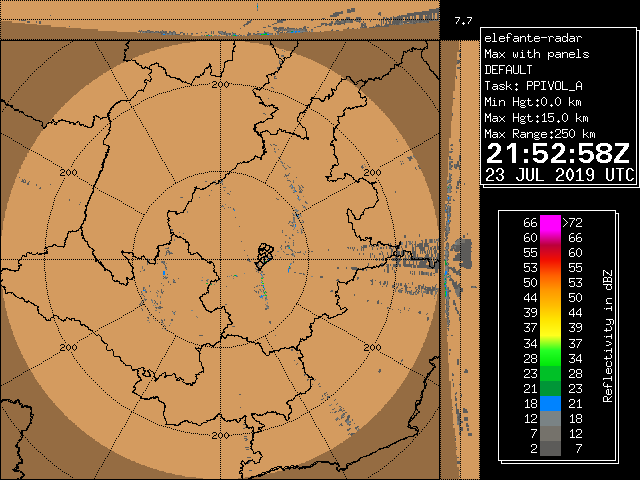Image resolution: width=640 pixels, height=480 pixels.
Task: Select the bright green 28–34 dBZ swatch
Action: (550, 357)
